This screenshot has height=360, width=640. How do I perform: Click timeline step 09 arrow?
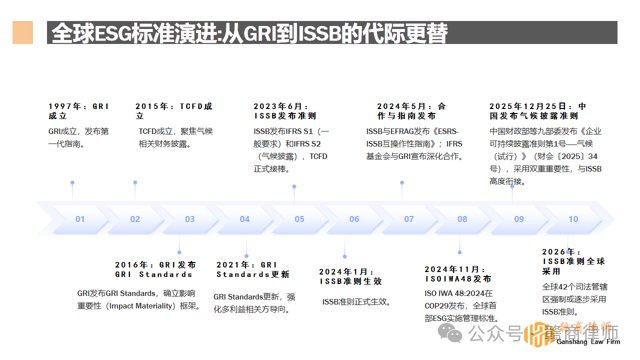519,219
